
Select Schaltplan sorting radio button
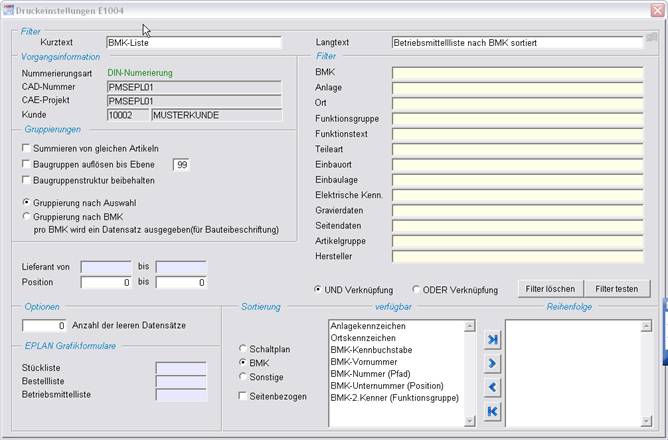(x=242, y=348)
